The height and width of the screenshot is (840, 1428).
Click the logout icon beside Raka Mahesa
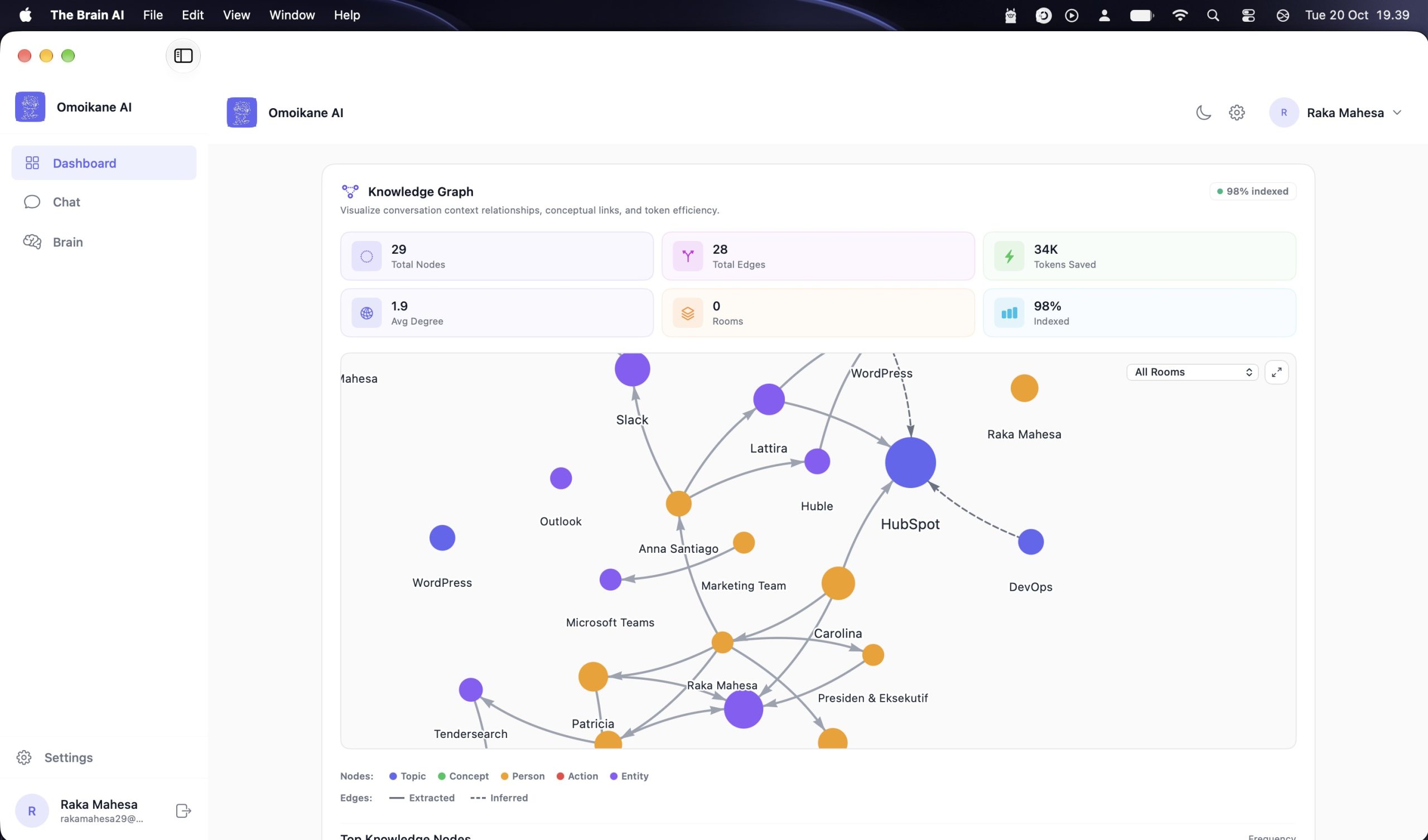(x=183, y=810)
